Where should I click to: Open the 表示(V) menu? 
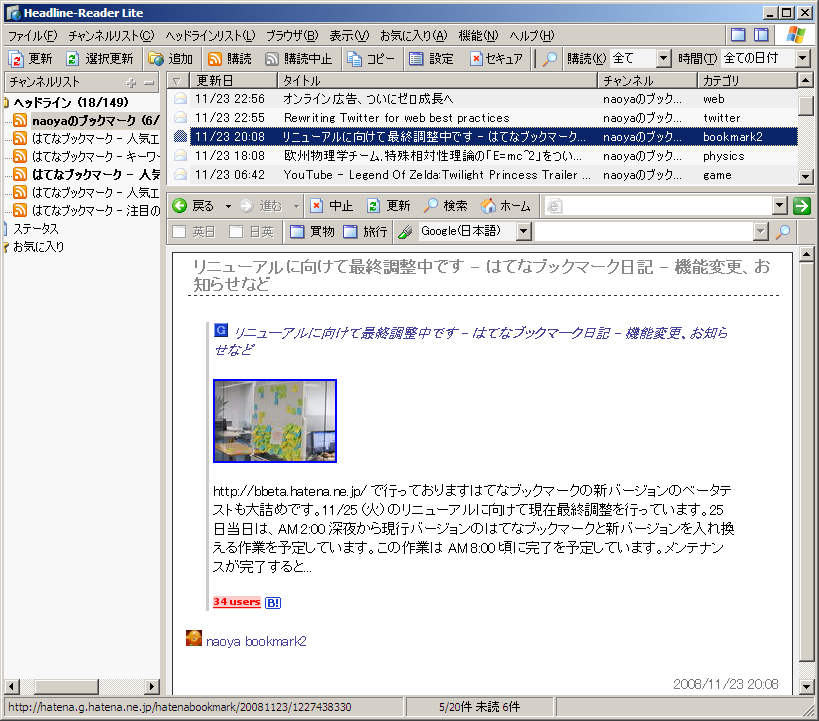[349, 36]
